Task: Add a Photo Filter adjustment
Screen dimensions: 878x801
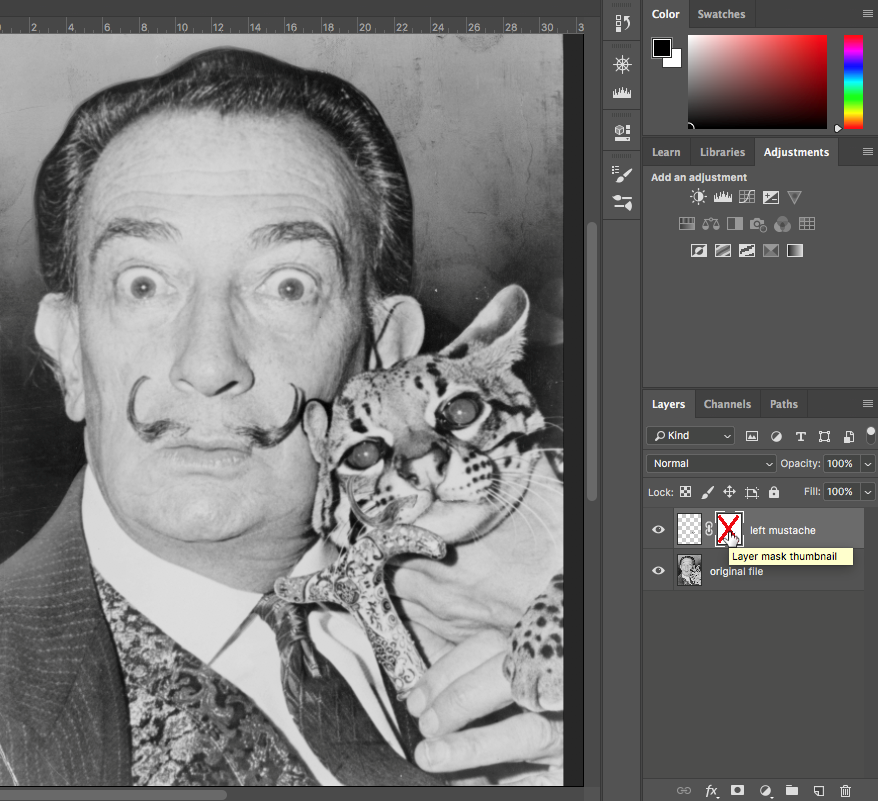Action: (759, 224)
